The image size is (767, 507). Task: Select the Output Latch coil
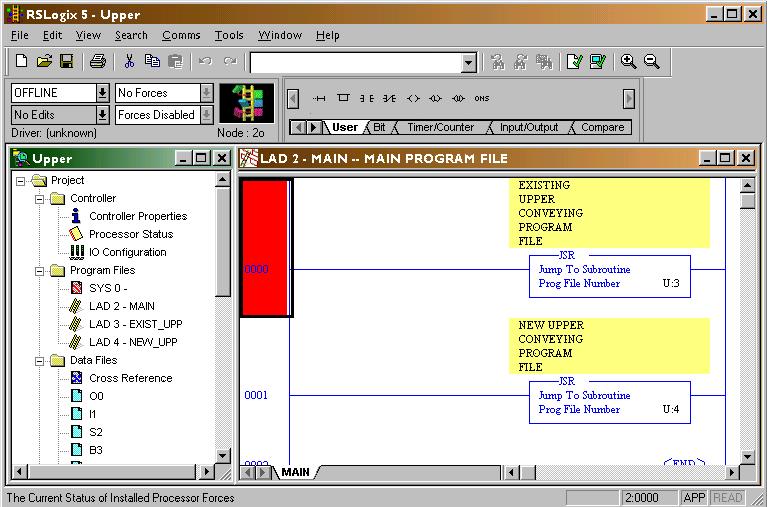pyautogui.click(x=435, y=98)
